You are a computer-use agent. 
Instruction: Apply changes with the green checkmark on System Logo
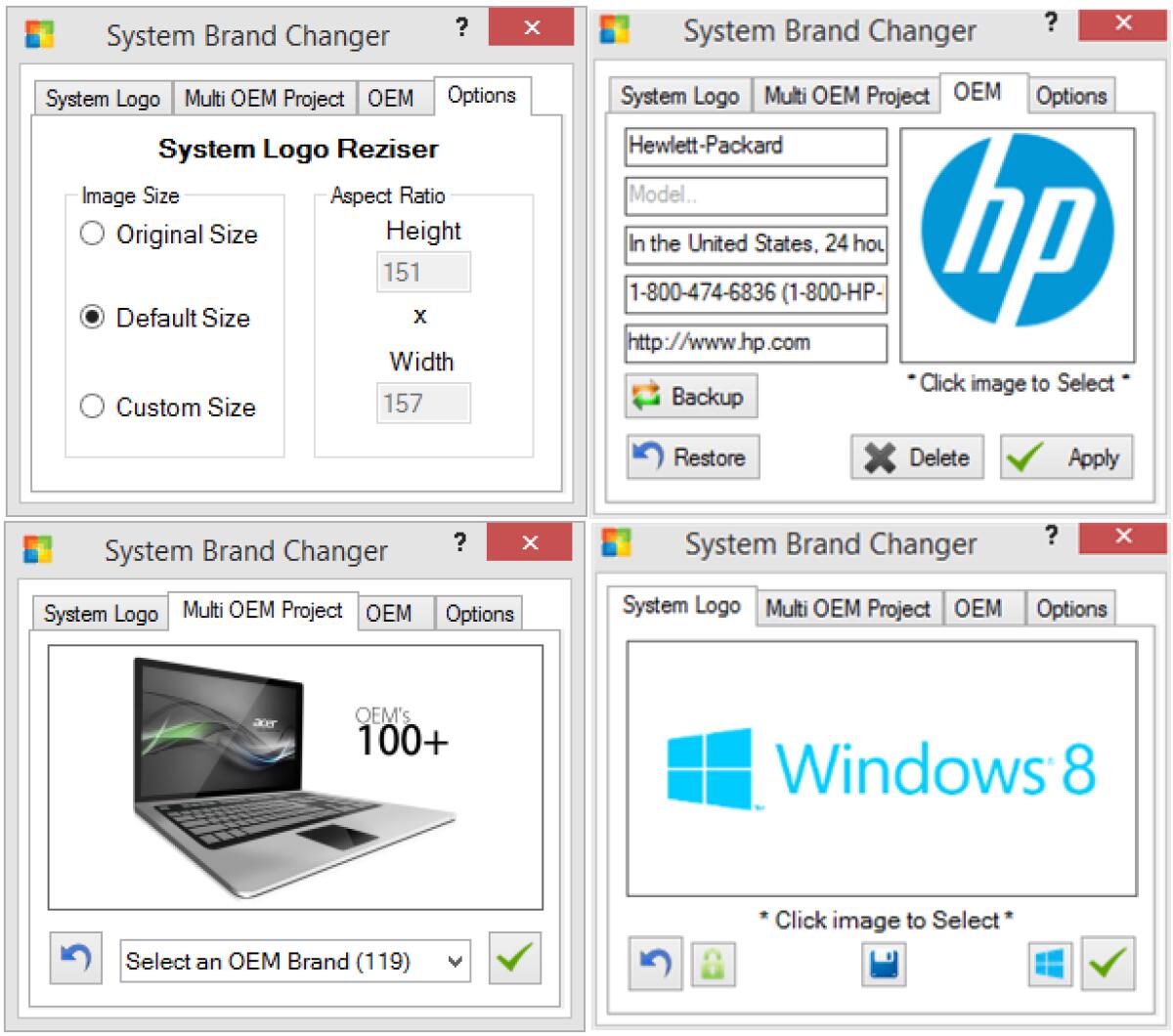[1108, 964]
